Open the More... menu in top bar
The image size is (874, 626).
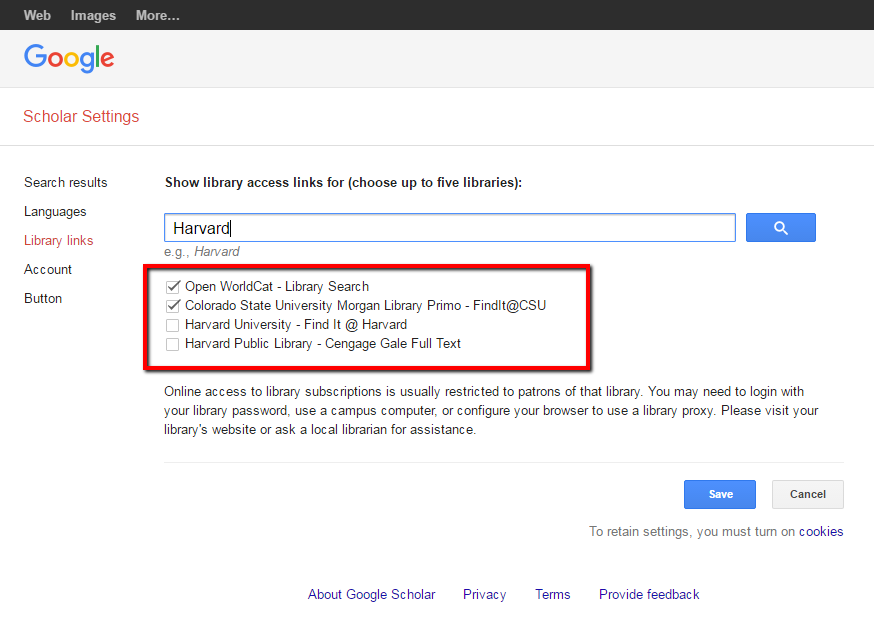tap(158, 16)
